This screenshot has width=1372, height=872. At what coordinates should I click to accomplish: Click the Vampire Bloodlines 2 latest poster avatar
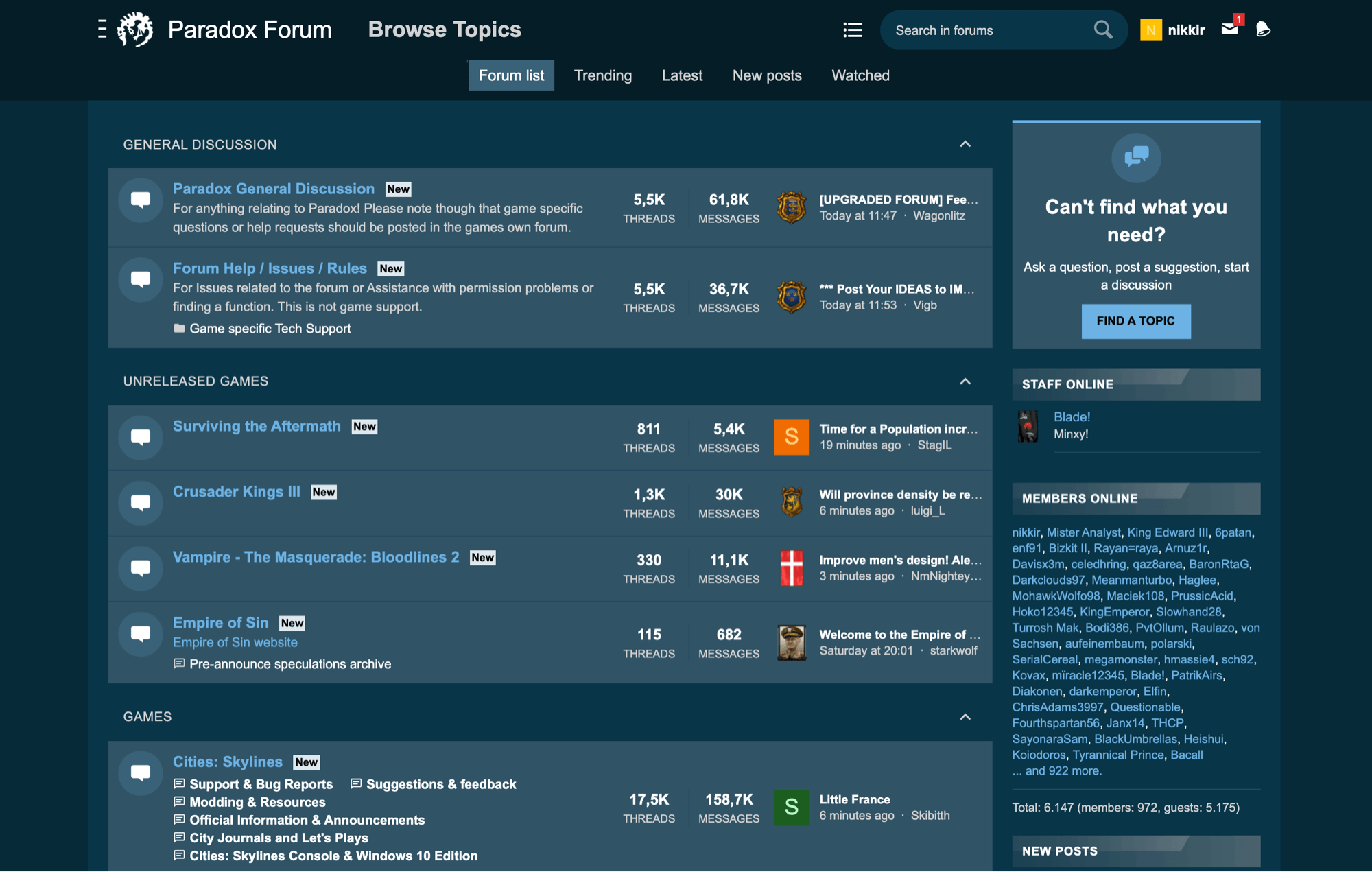792,568
